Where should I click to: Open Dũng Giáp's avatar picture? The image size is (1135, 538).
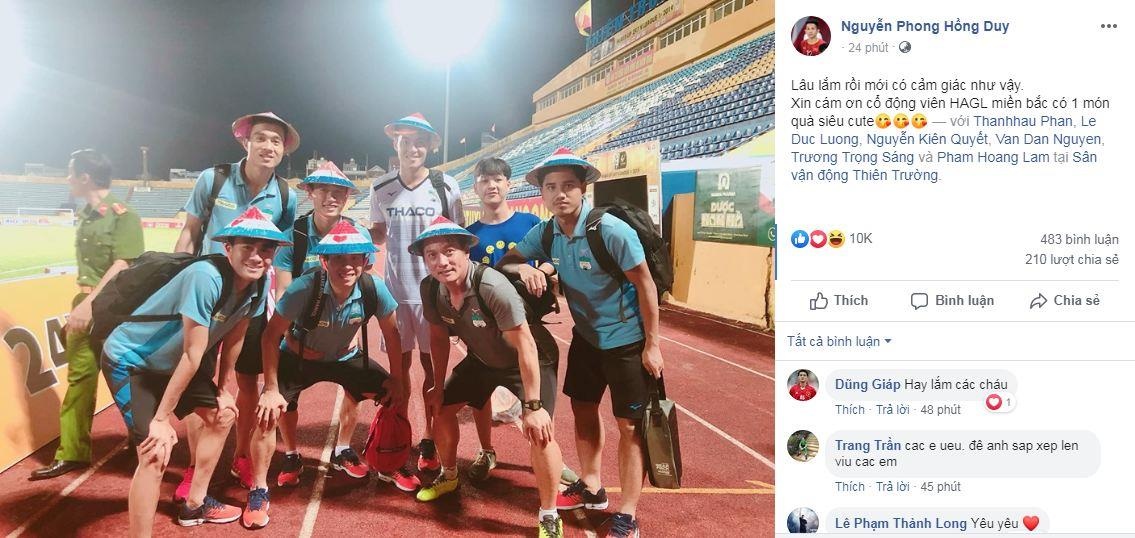coord(803,385)
